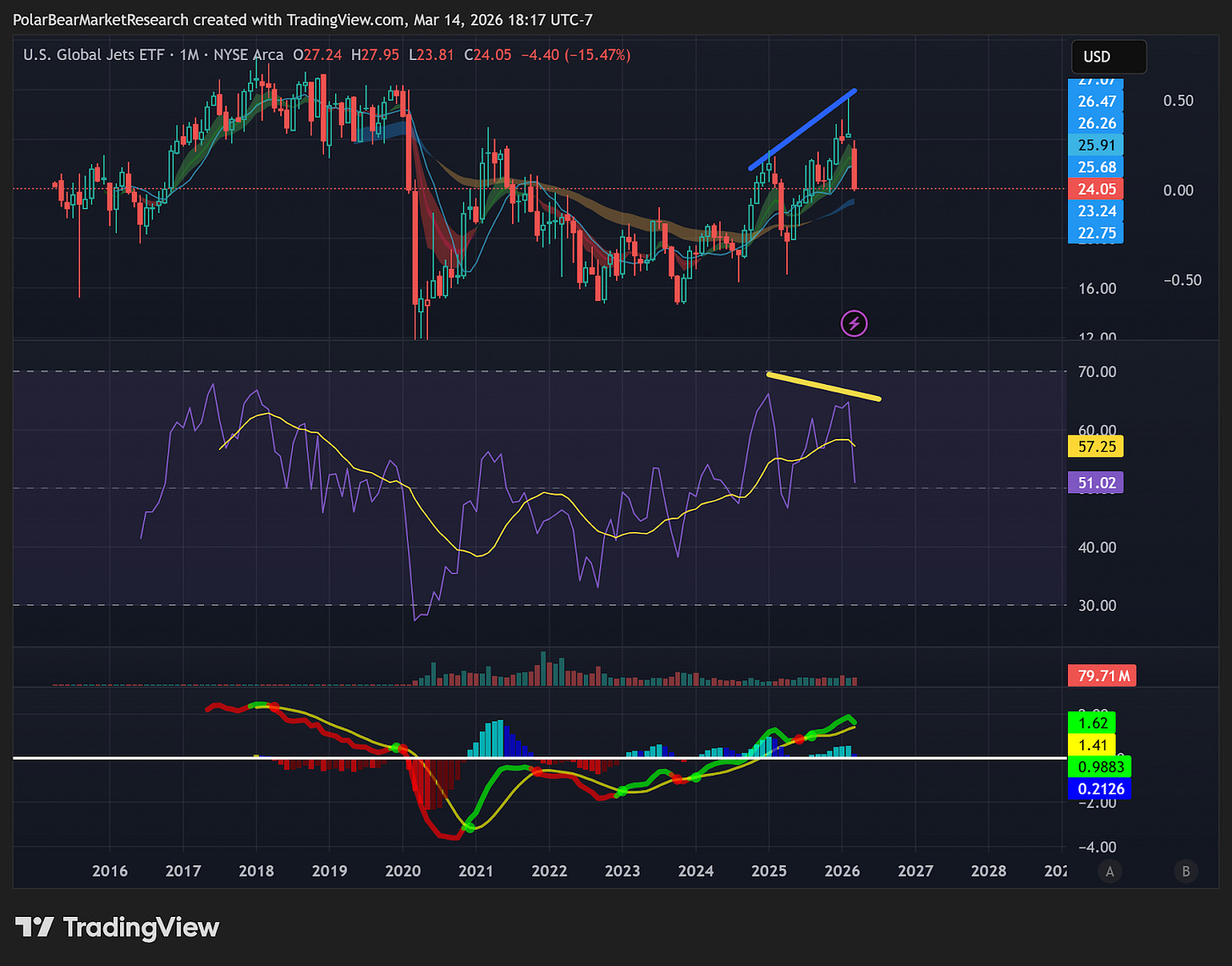Click the 25.91 price level label
The image size is (1232, 966).
(x=1096, y=145)
